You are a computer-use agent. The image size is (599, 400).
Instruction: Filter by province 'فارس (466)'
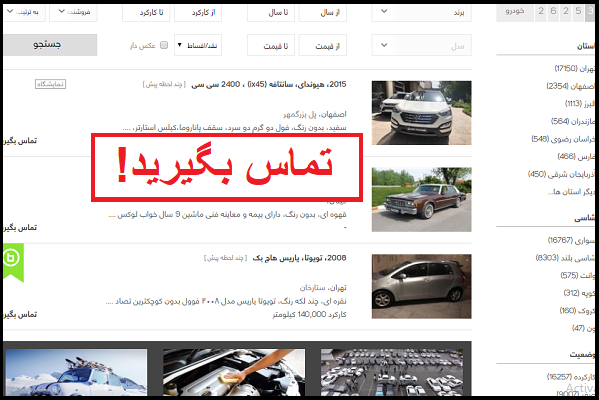[x=576, y=157]
